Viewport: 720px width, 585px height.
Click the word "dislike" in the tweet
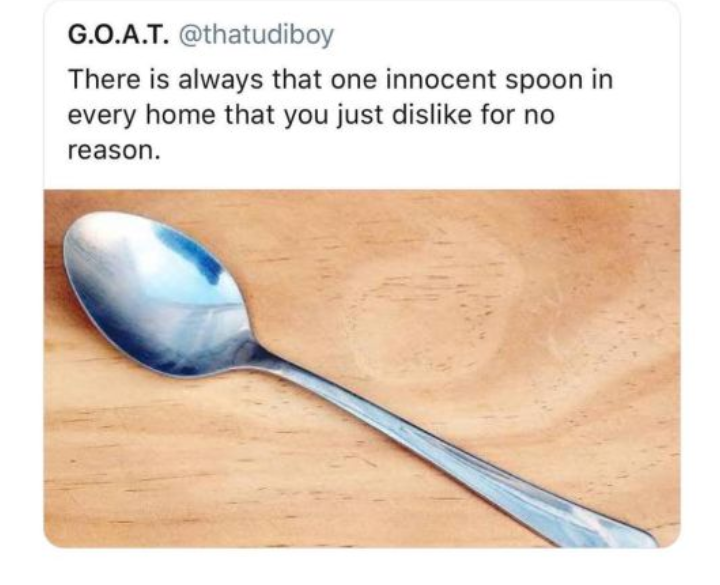[431, 114]
